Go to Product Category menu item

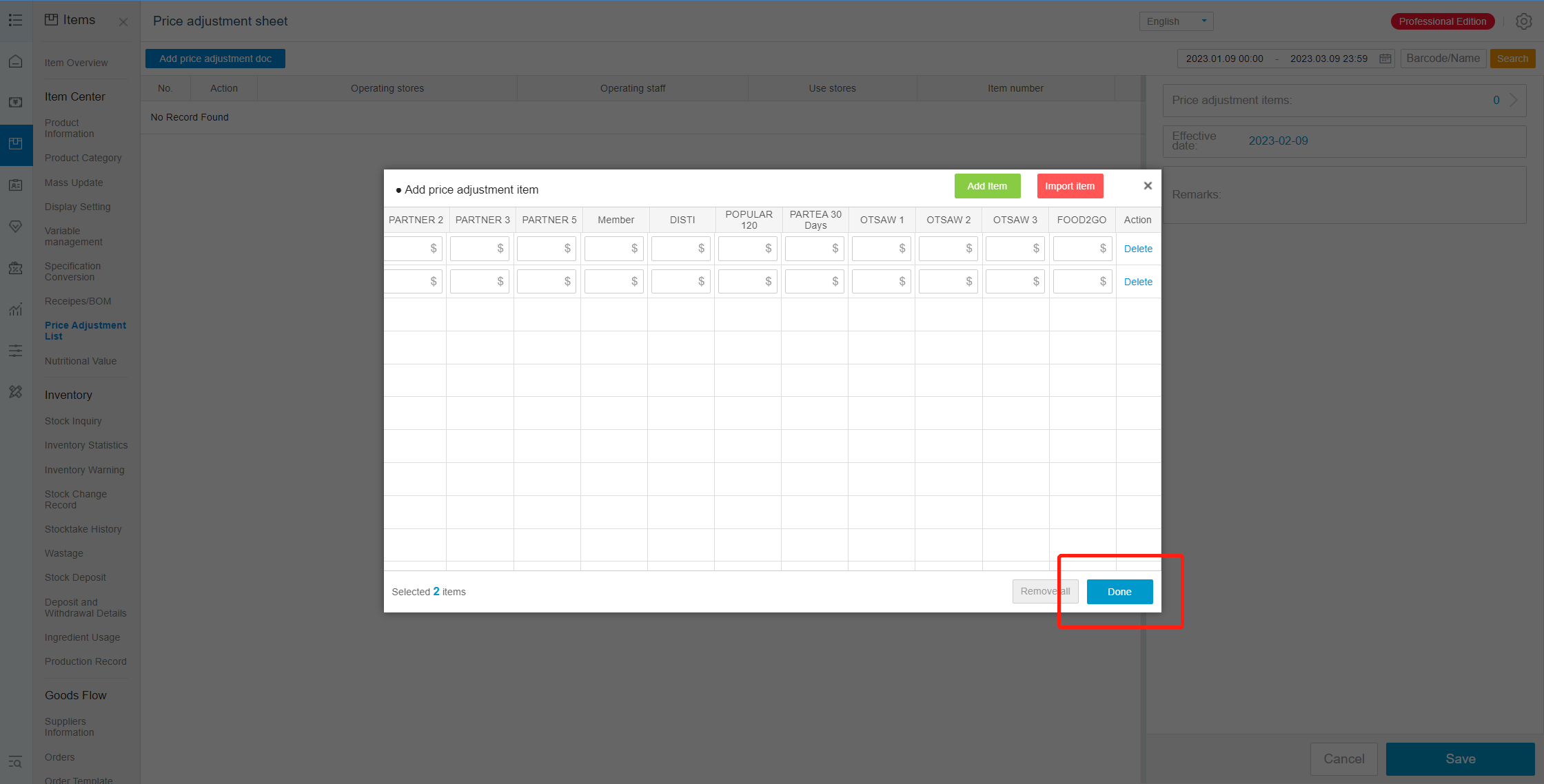(x=83, y=158)
